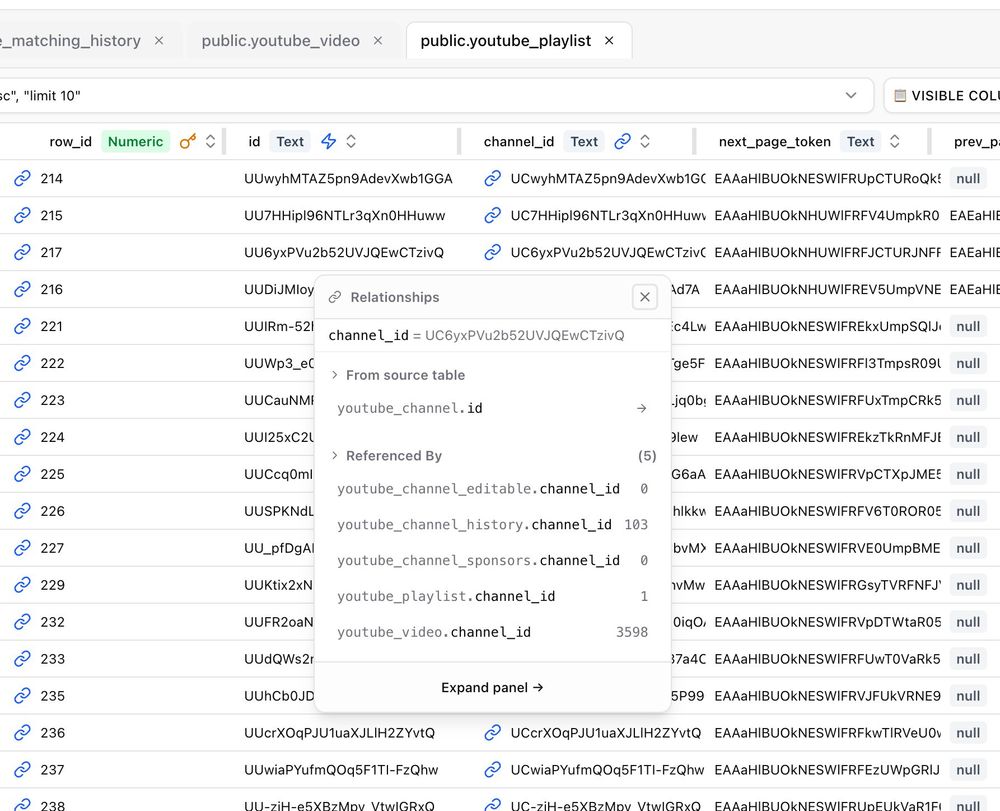The width and height of the screenshot is (1000, 811).
Task: Open youtube_channel_editable.channel_id reference
Action: [492, 489]
